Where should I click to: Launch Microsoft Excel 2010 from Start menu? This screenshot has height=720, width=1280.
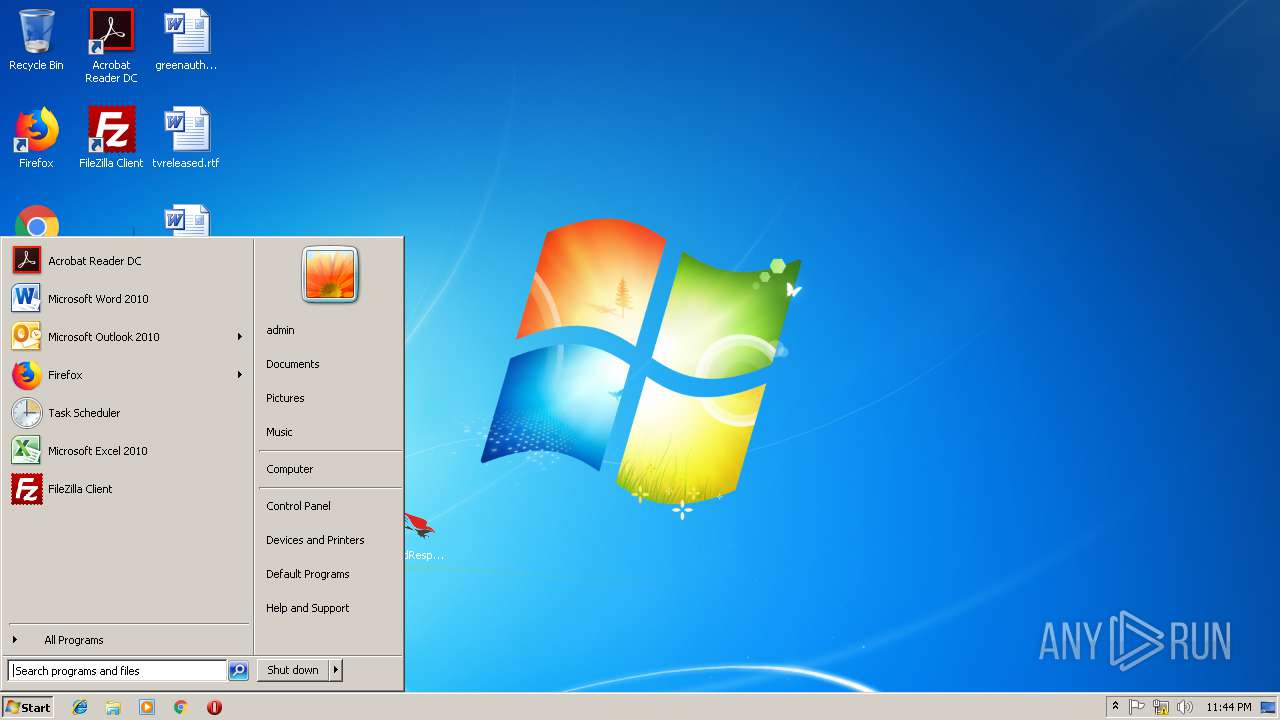[127, 451]
